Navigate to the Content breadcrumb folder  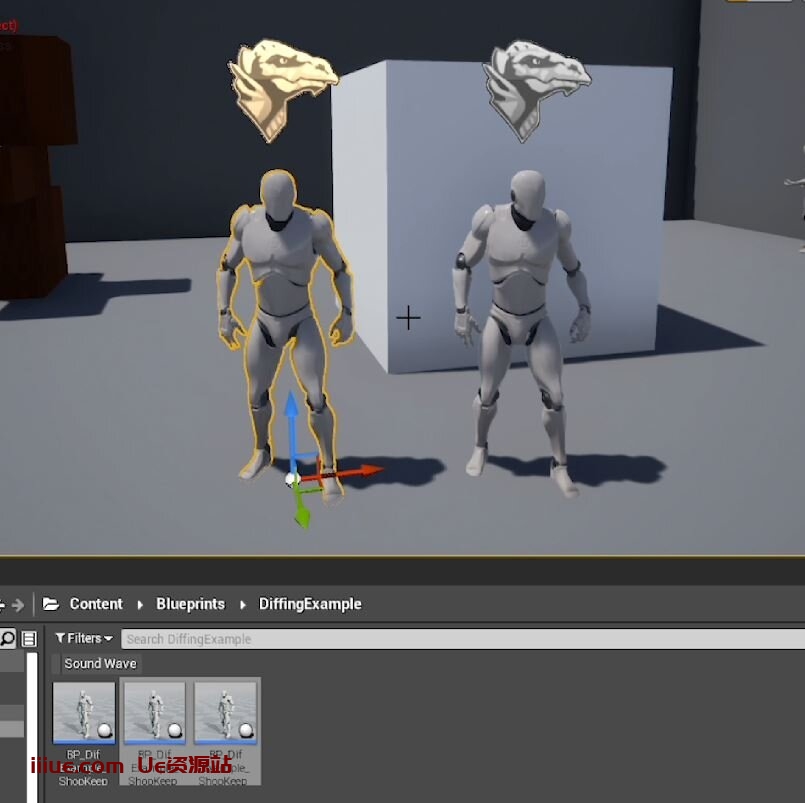(96, 604)
